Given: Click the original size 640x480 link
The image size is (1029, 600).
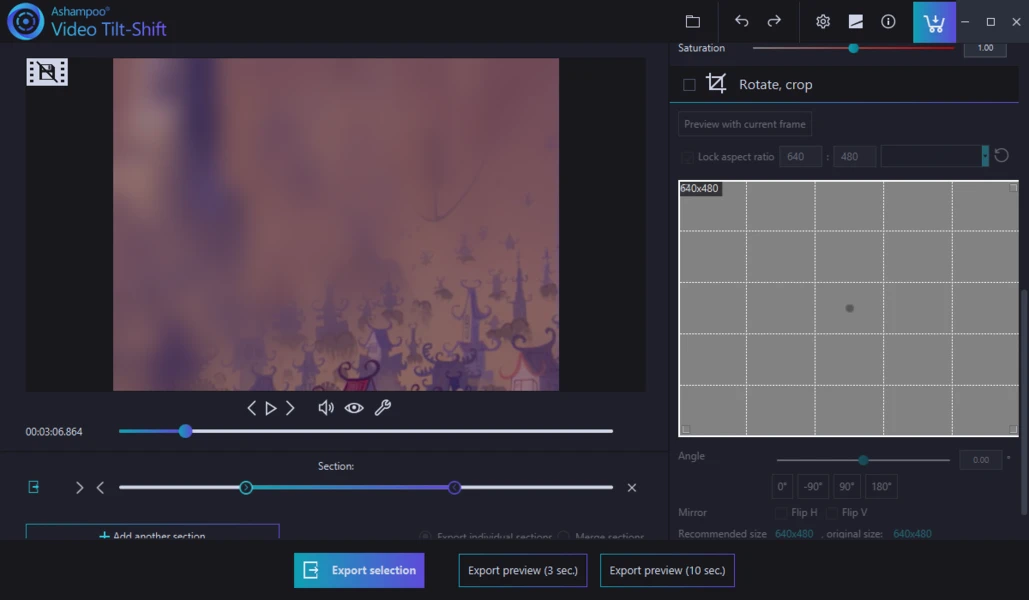Looking at the screenshot, I should click(x=912, y=534).
